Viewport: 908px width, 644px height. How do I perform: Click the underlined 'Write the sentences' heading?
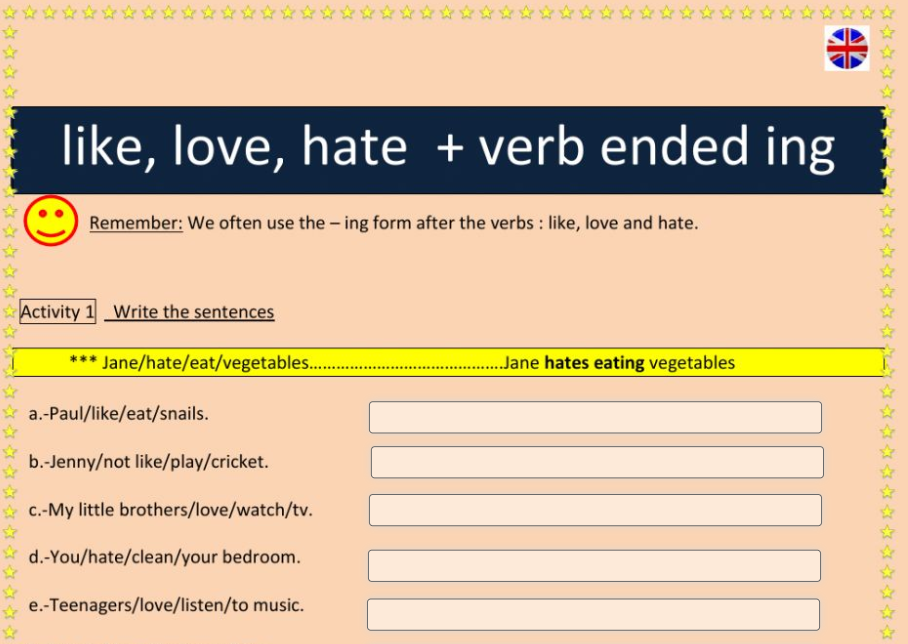click(193, 312)
